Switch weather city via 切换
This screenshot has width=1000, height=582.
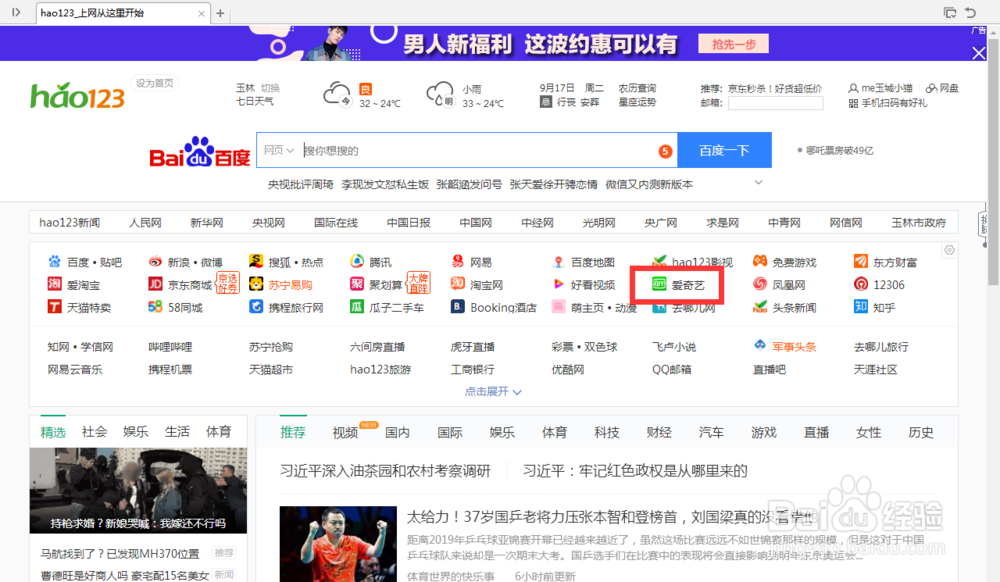point(270,88)
